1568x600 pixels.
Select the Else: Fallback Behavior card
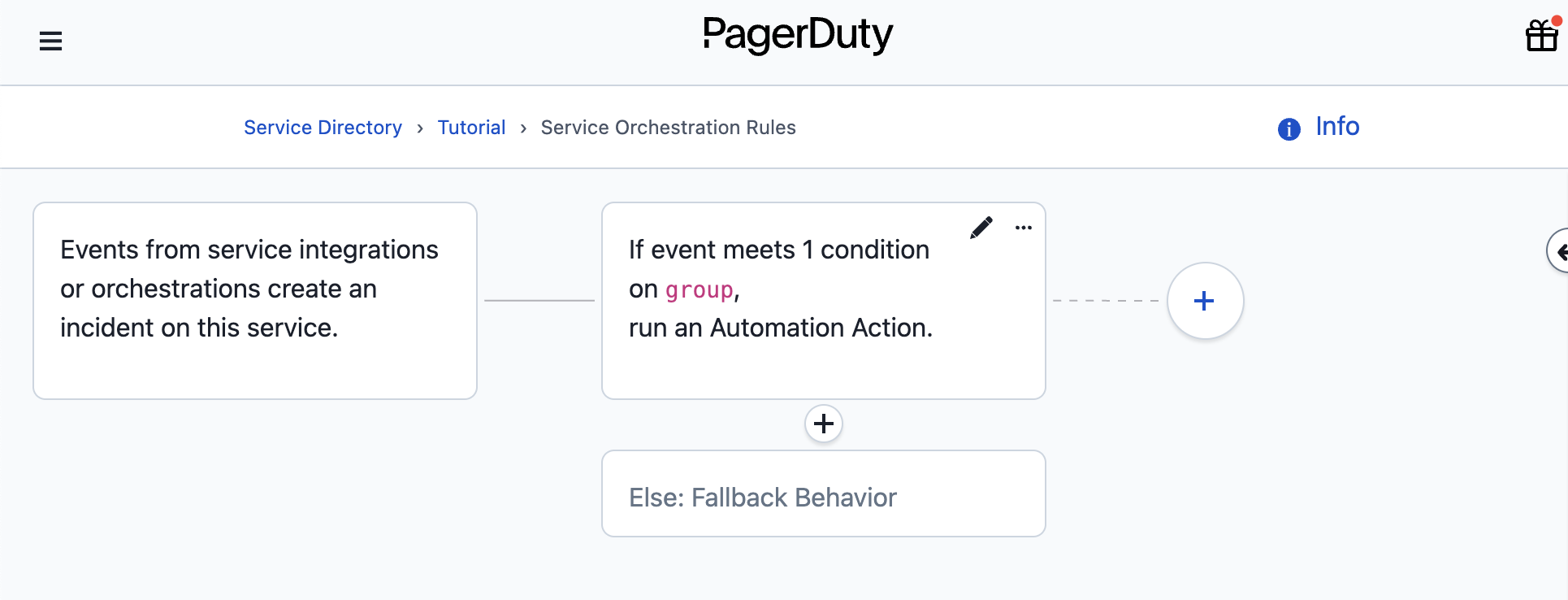coord(824,493)
